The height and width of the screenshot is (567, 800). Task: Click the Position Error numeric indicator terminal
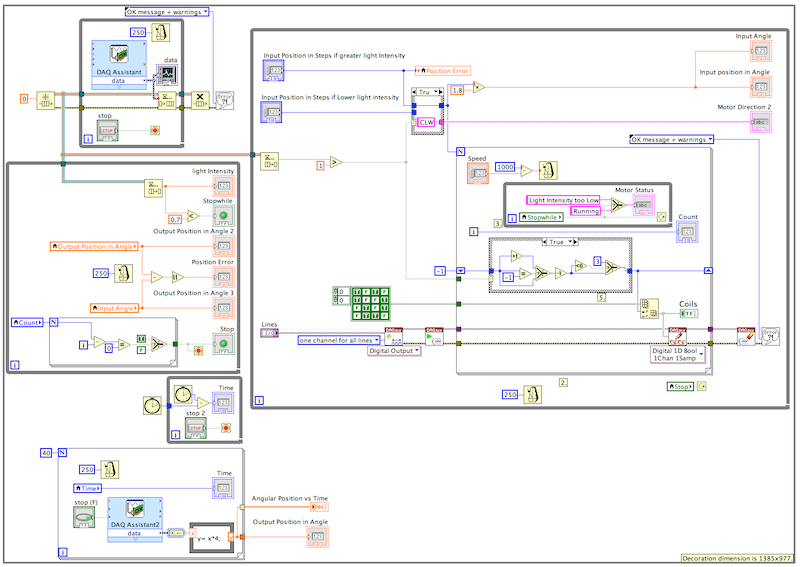point(223,277)
